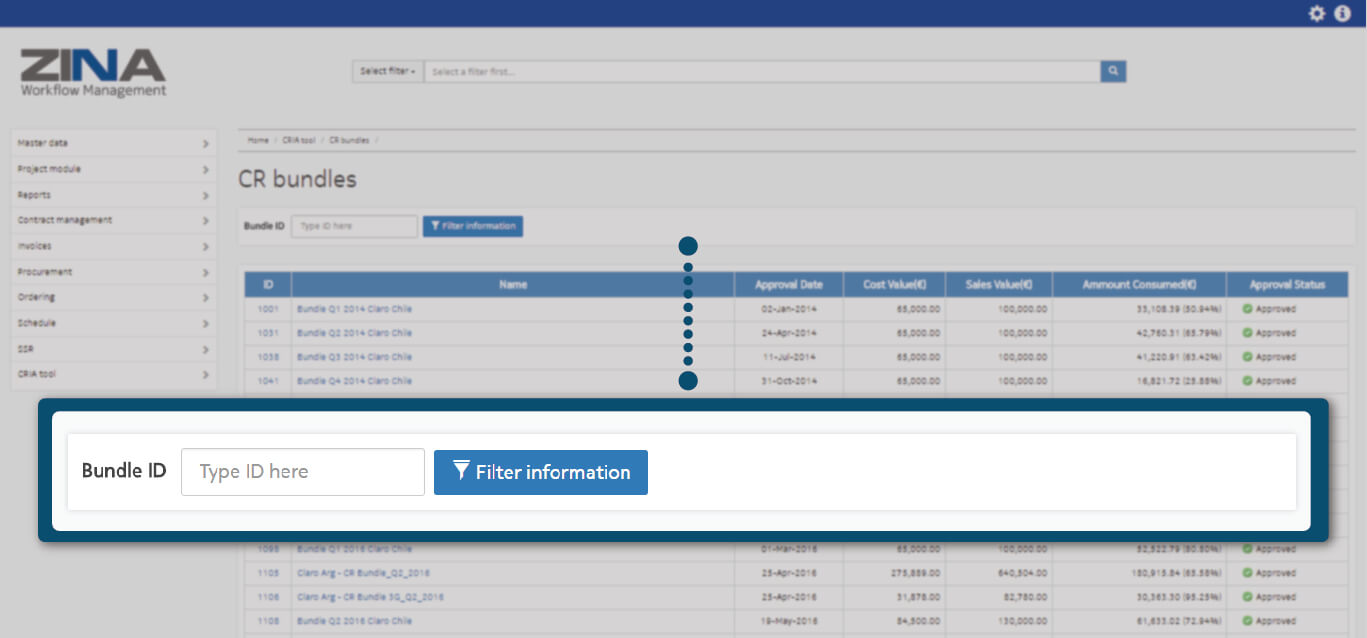Viewport: 1367px width, 638px height.
Task: Click green Approved check icon for bundle 1001
Action: [x=1247, y=309]
